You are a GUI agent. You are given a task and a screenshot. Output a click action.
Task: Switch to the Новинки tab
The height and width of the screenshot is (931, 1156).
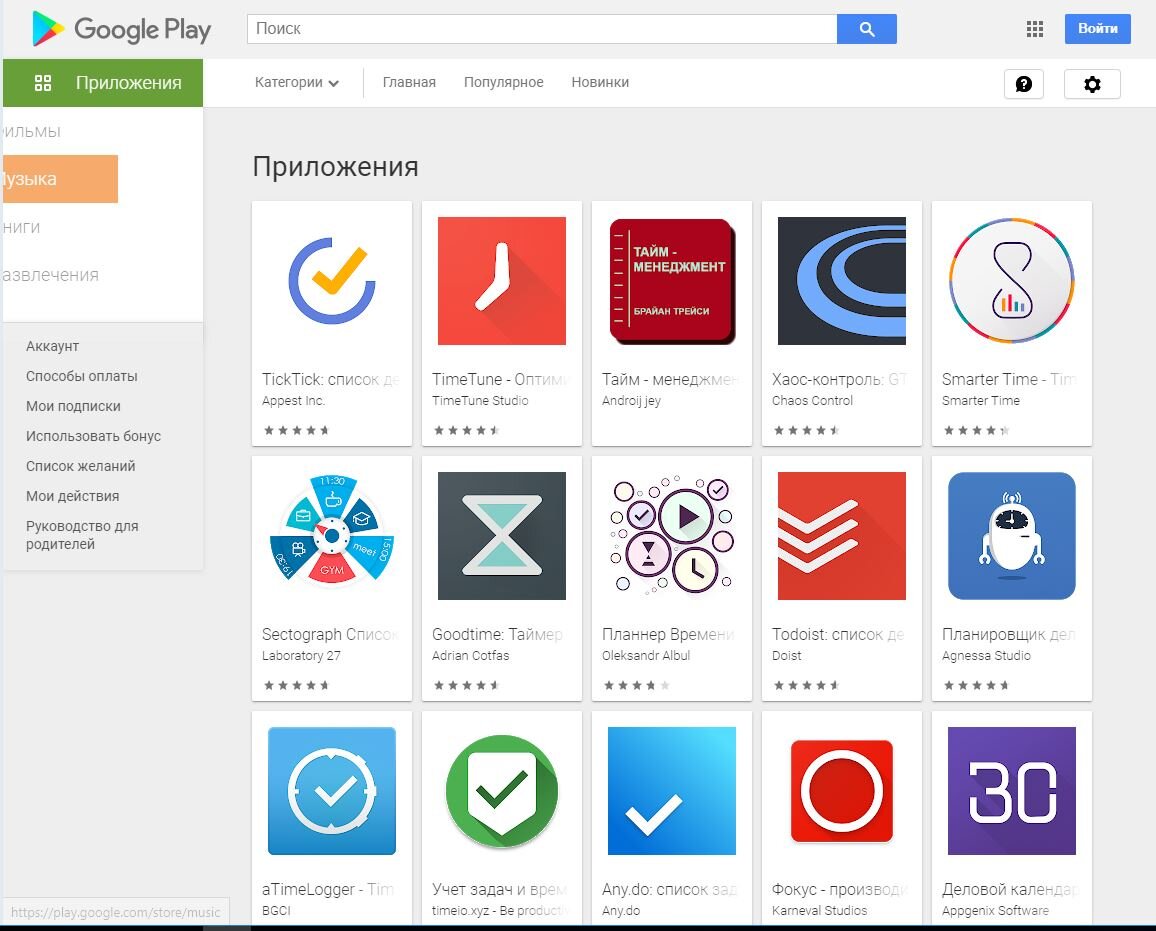click(599, 83)
